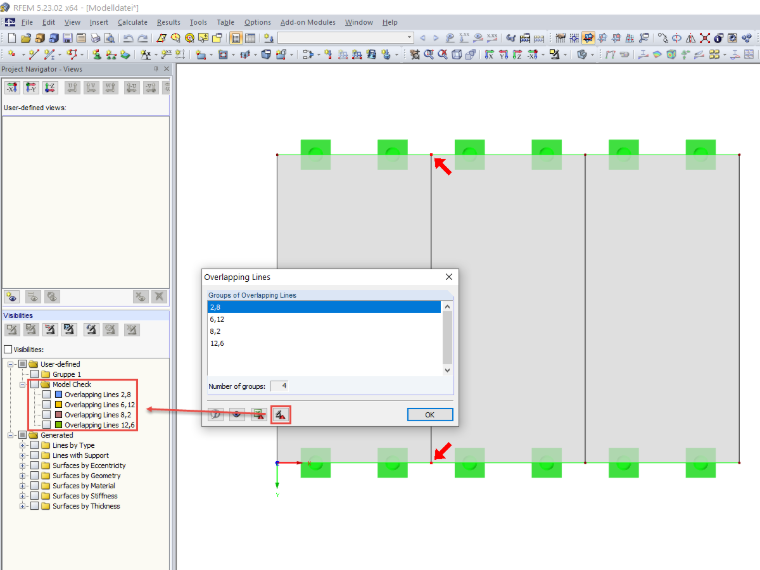Screen dimensions: 760x570
Task: Click the red X zoom-all icon in top toolbar
Action: click(705, 38)
